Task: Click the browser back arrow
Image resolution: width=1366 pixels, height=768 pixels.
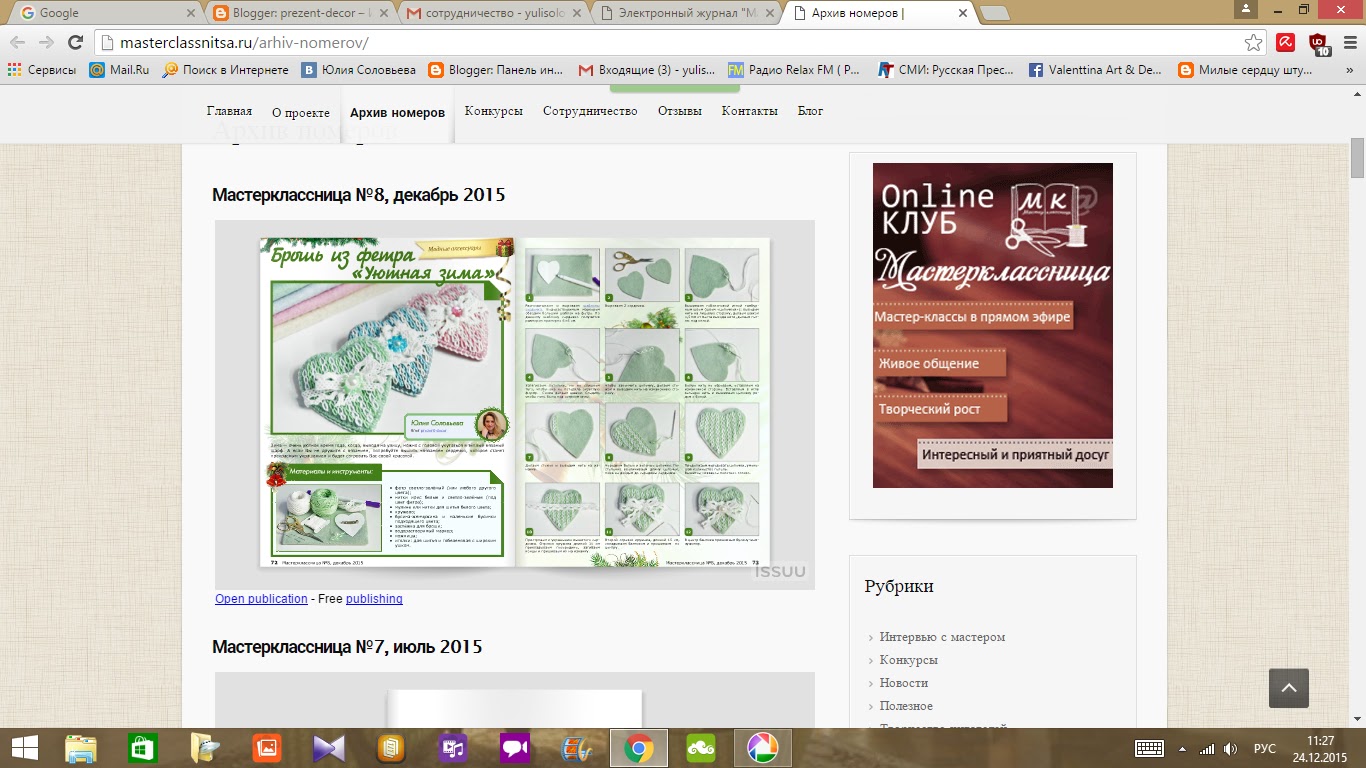Action: [17, 42]
